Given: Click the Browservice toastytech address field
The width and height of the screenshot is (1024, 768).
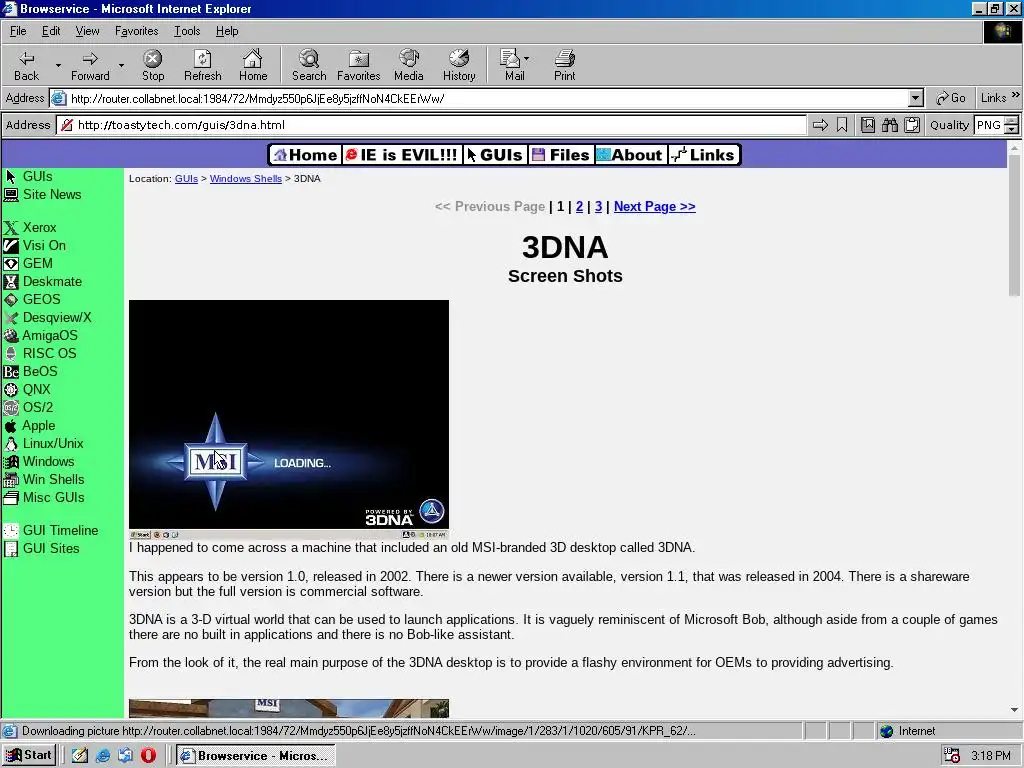Looking at the screenshot, I should point(432,125).
